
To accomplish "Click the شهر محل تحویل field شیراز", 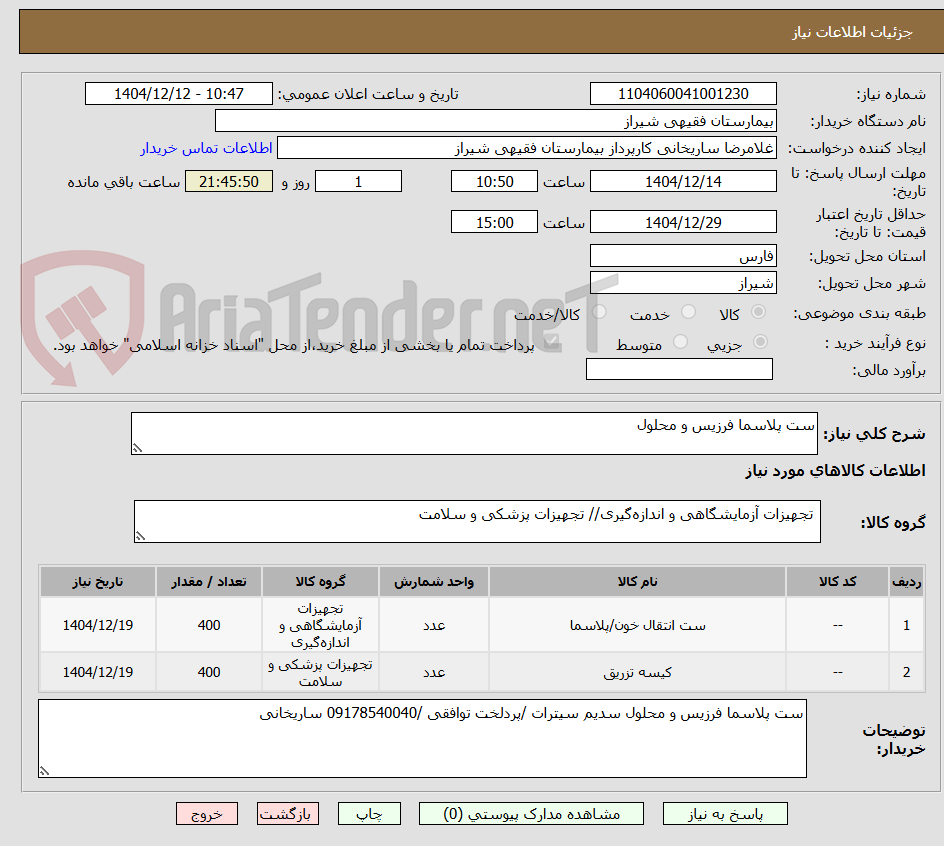I will click(683, 282).
